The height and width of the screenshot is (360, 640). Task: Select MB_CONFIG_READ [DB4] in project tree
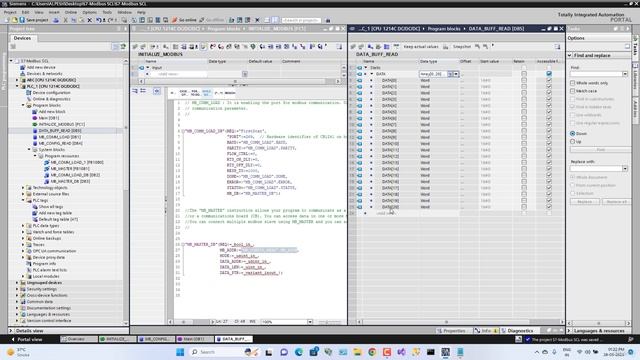point(60,143)
